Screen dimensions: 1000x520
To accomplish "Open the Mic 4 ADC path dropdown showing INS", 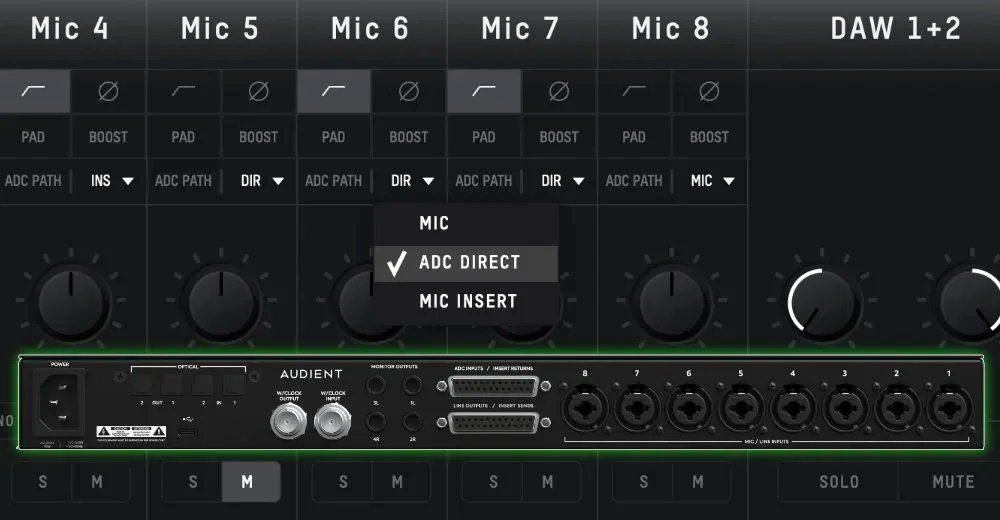I will pyautogui.click(x=111, y=181).
